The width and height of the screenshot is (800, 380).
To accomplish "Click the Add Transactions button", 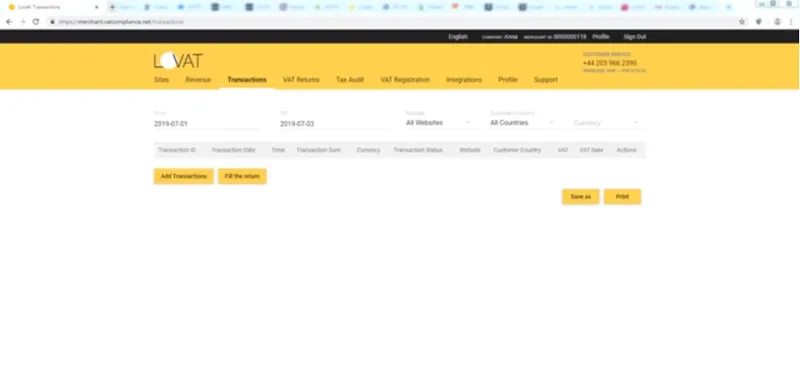I will click(184, 176).
